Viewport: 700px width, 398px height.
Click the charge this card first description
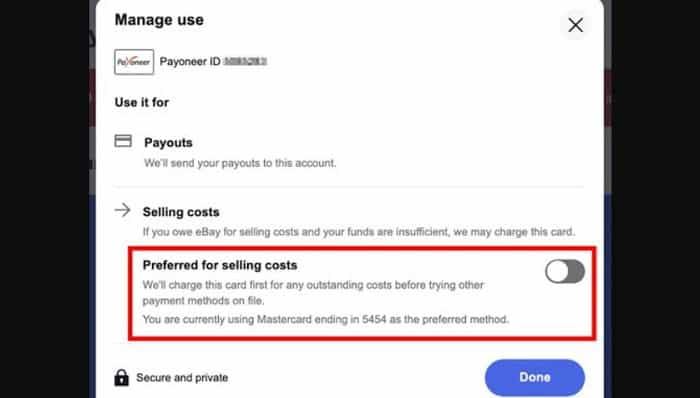pos(313,293)
